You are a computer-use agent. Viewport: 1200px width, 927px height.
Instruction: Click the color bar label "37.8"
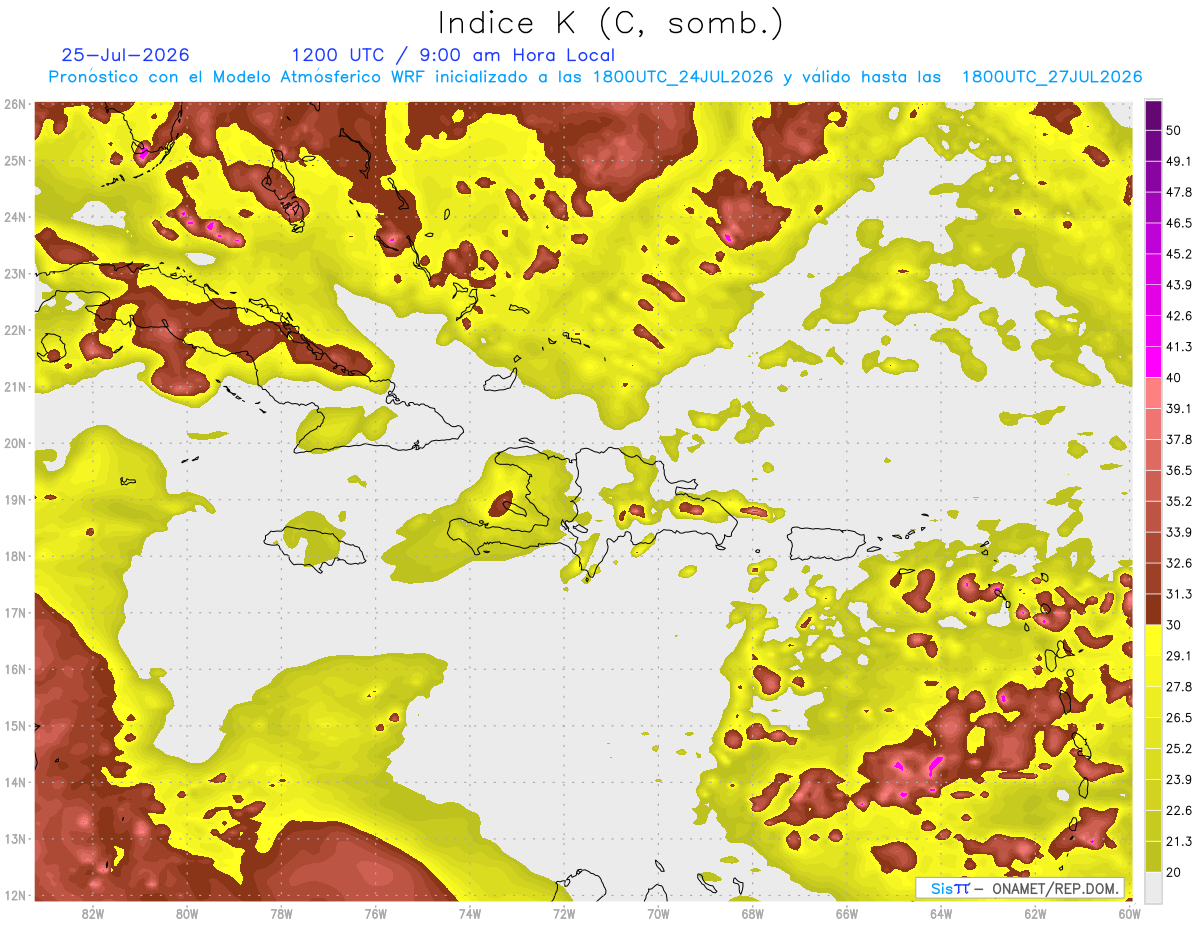[x=1179, y=439]
